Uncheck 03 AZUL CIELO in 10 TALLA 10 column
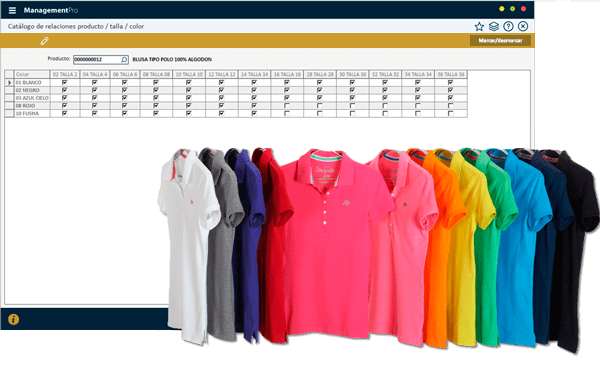Screen dimensions: 600x366 (x=189, y=98)
